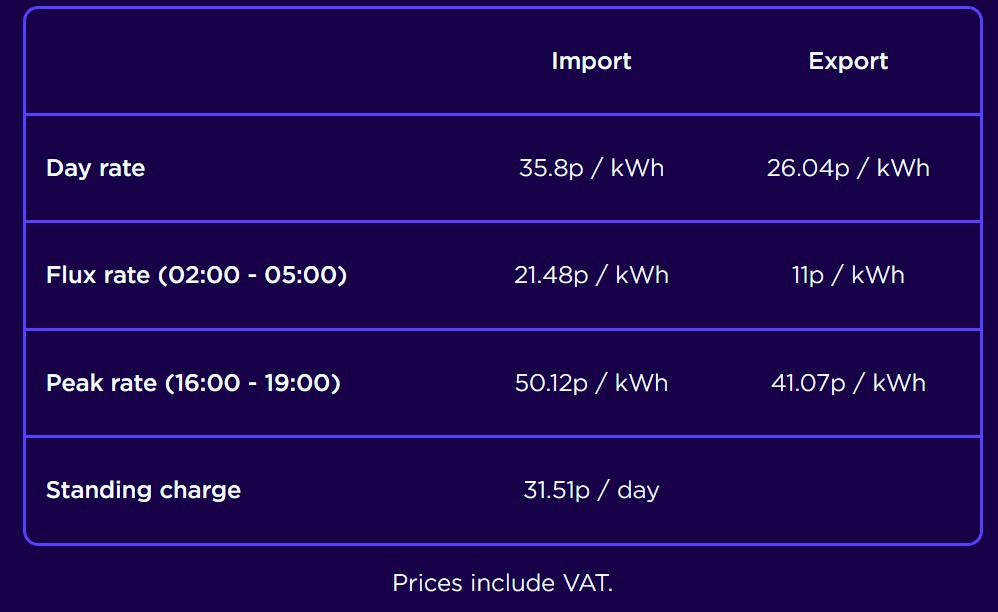This screenshot has width=998, height=612.
Task: Click the word day in Standing charge value
Action: (638, 490)
